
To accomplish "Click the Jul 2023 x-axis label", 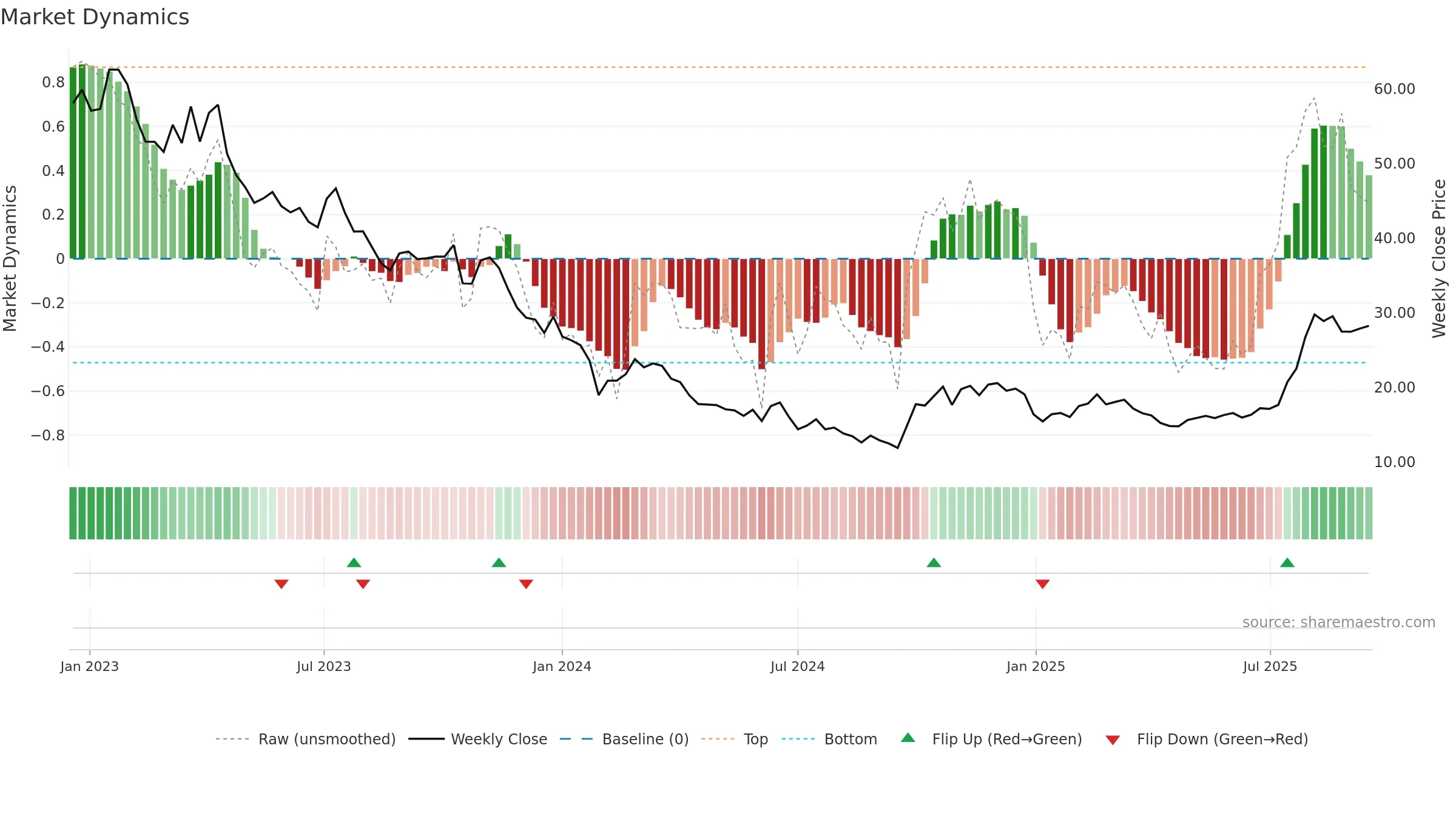I will [x=324, y=666].
